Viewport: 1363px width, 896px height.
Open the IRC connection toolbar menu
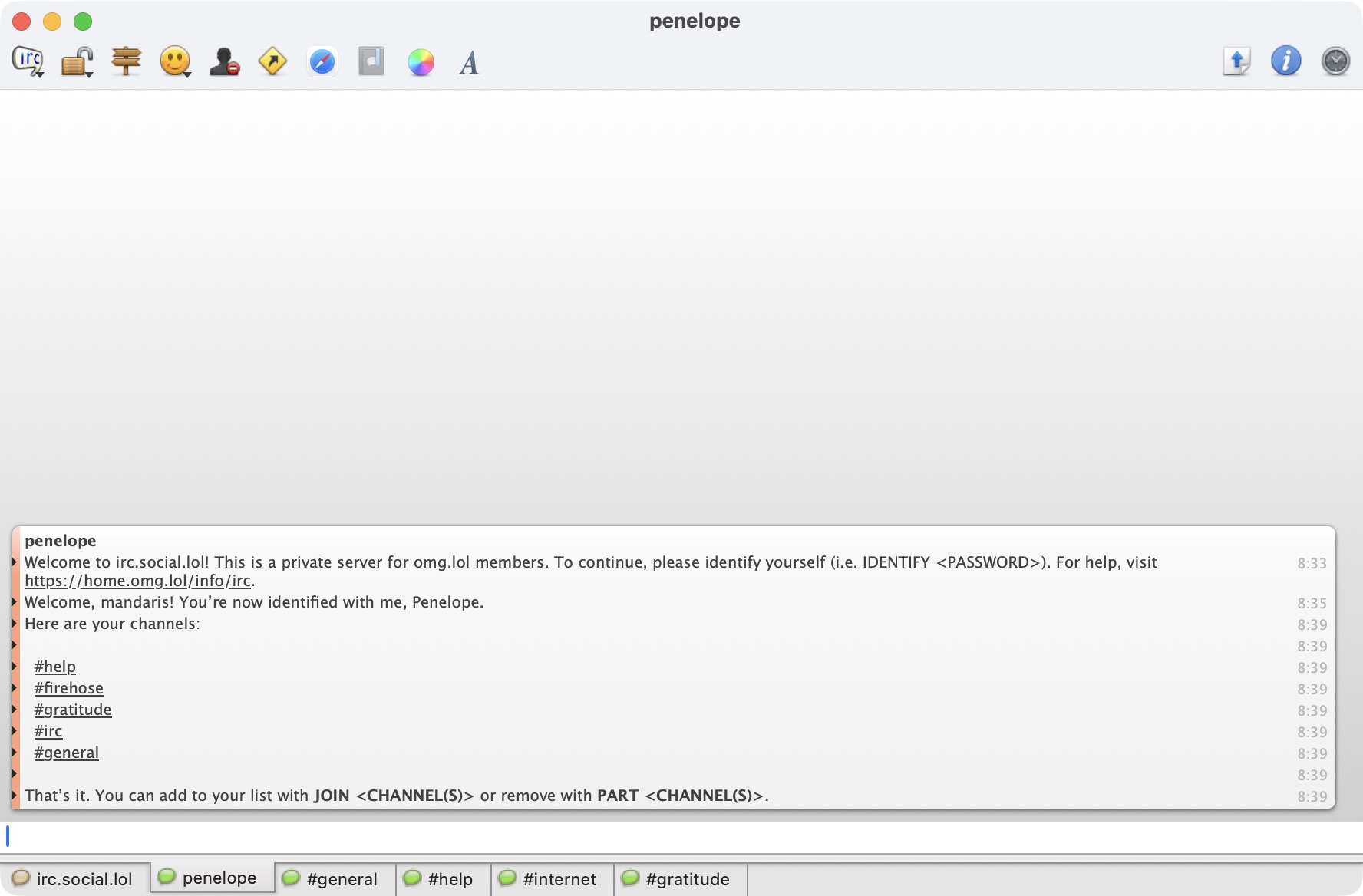coord(28,61)
